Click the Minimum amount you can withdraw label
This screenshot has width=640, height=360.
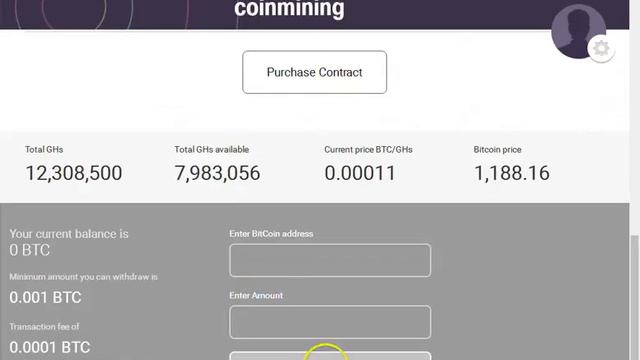[83, 277]
